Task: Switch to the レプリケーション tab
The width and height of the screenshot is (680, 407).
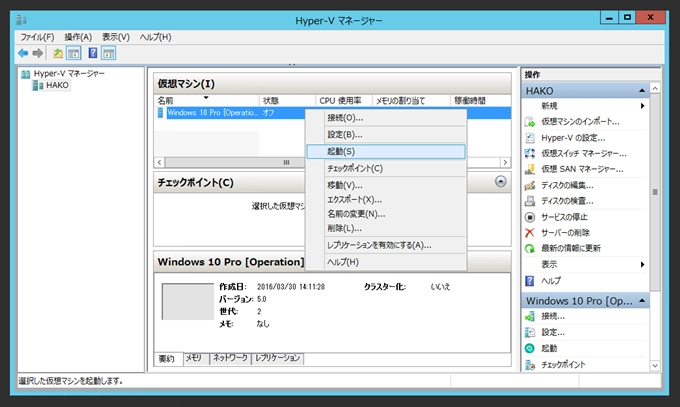Action: [x=278, y=358]
